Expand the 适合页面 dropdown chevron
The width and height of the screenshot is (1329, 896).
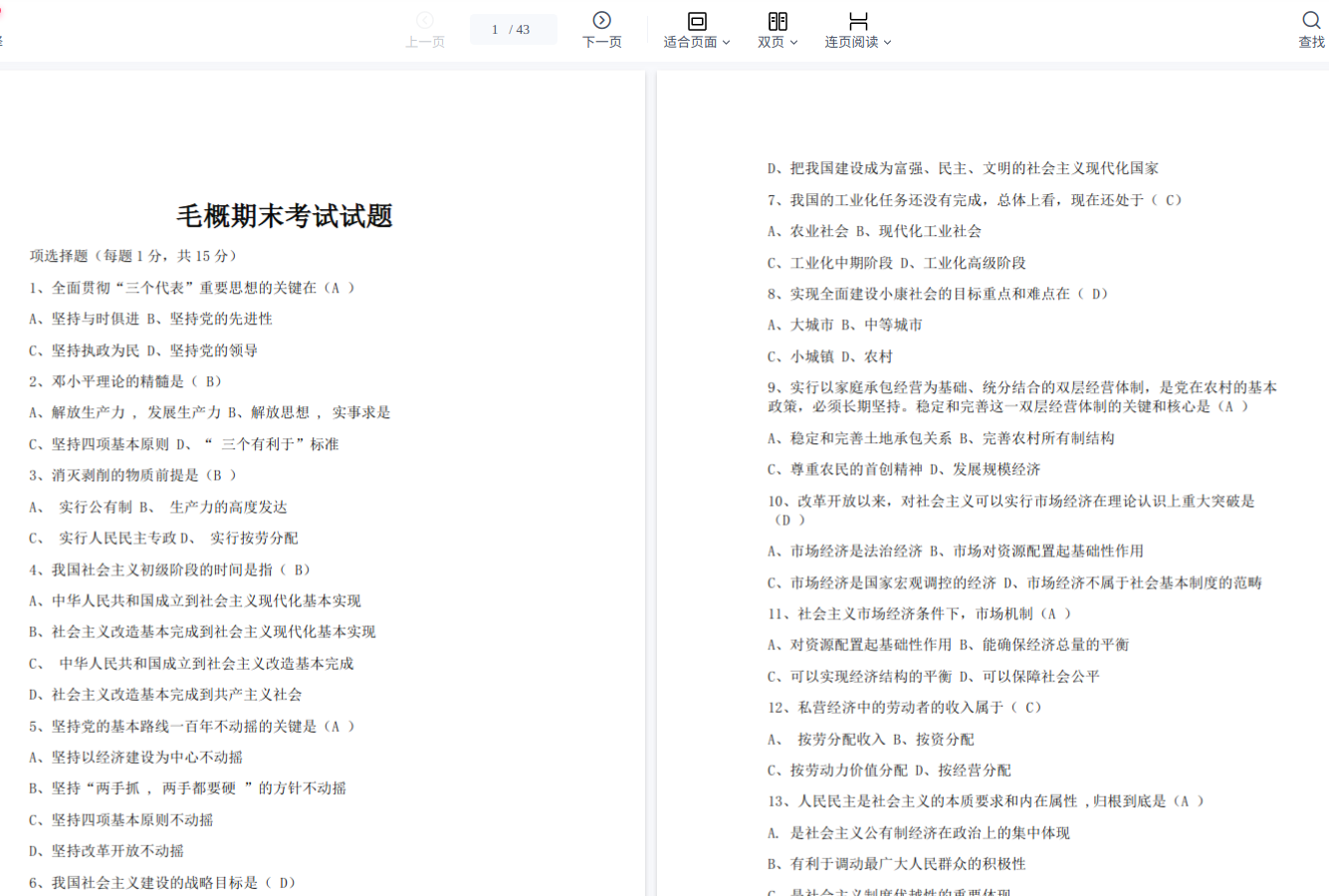727,43
